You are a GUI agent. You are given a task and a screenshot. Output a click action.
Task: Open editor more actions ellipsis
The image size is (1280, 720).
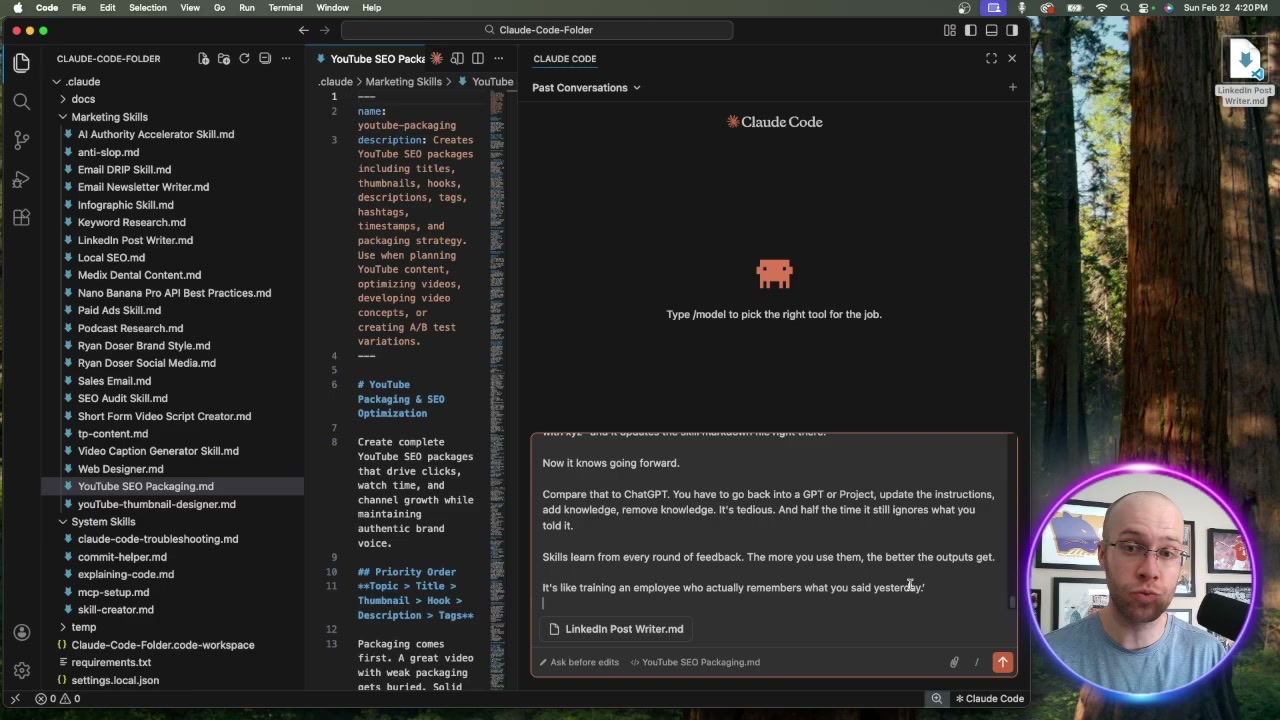click(498, 59)
